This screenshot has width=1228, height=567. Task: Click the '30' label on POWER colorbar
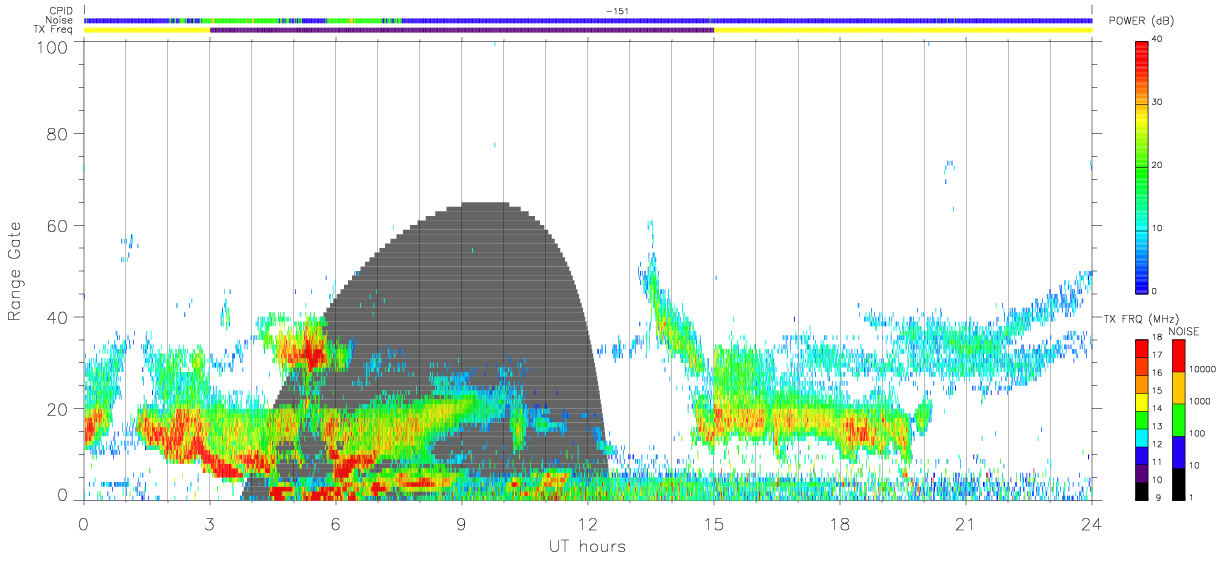(1157, 102)
